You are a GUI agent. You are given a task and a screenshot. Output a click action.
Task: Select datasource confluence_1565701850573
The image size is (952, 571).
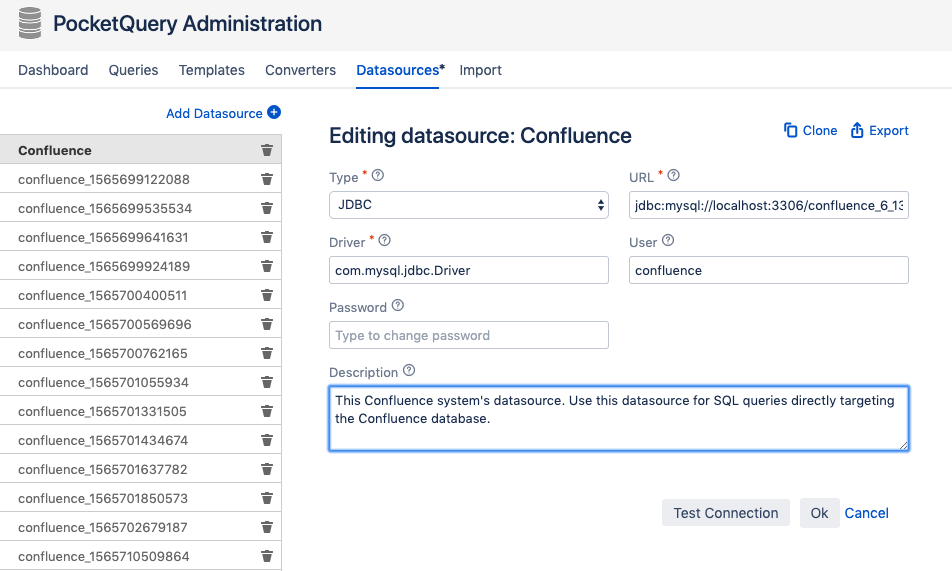point(140,498)
